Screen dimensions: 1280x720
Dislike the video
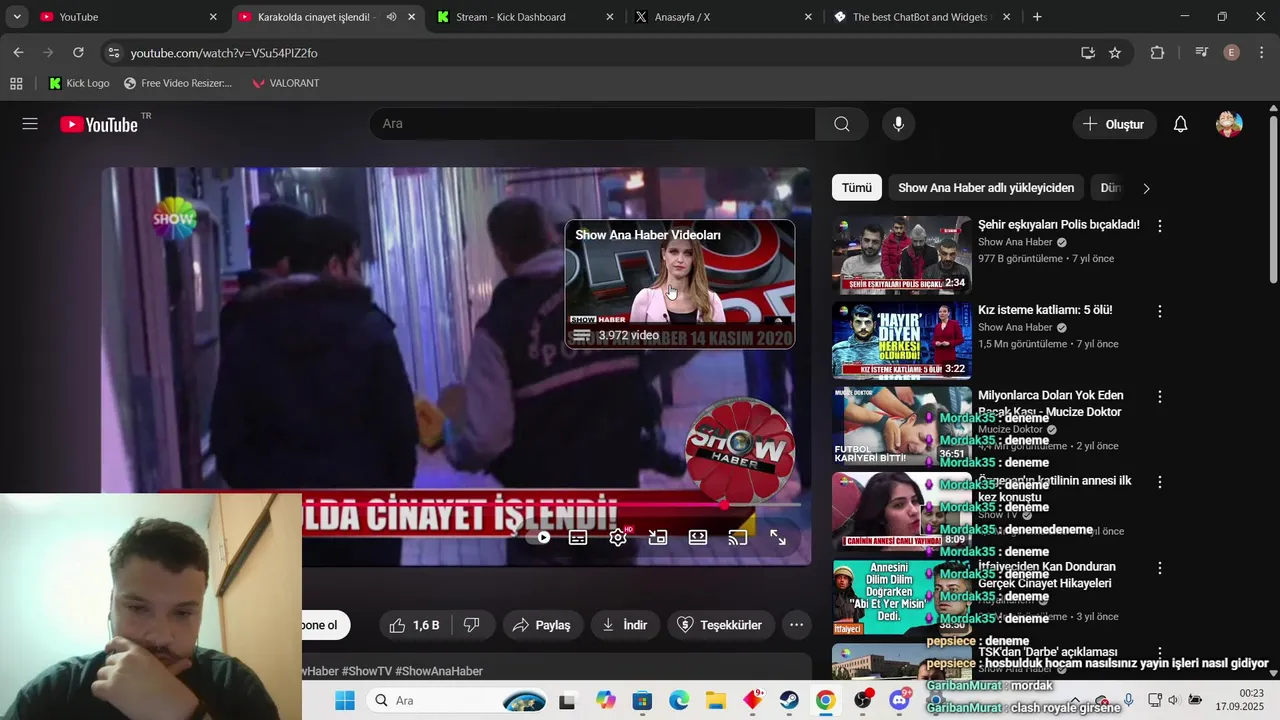coord(472,625)
